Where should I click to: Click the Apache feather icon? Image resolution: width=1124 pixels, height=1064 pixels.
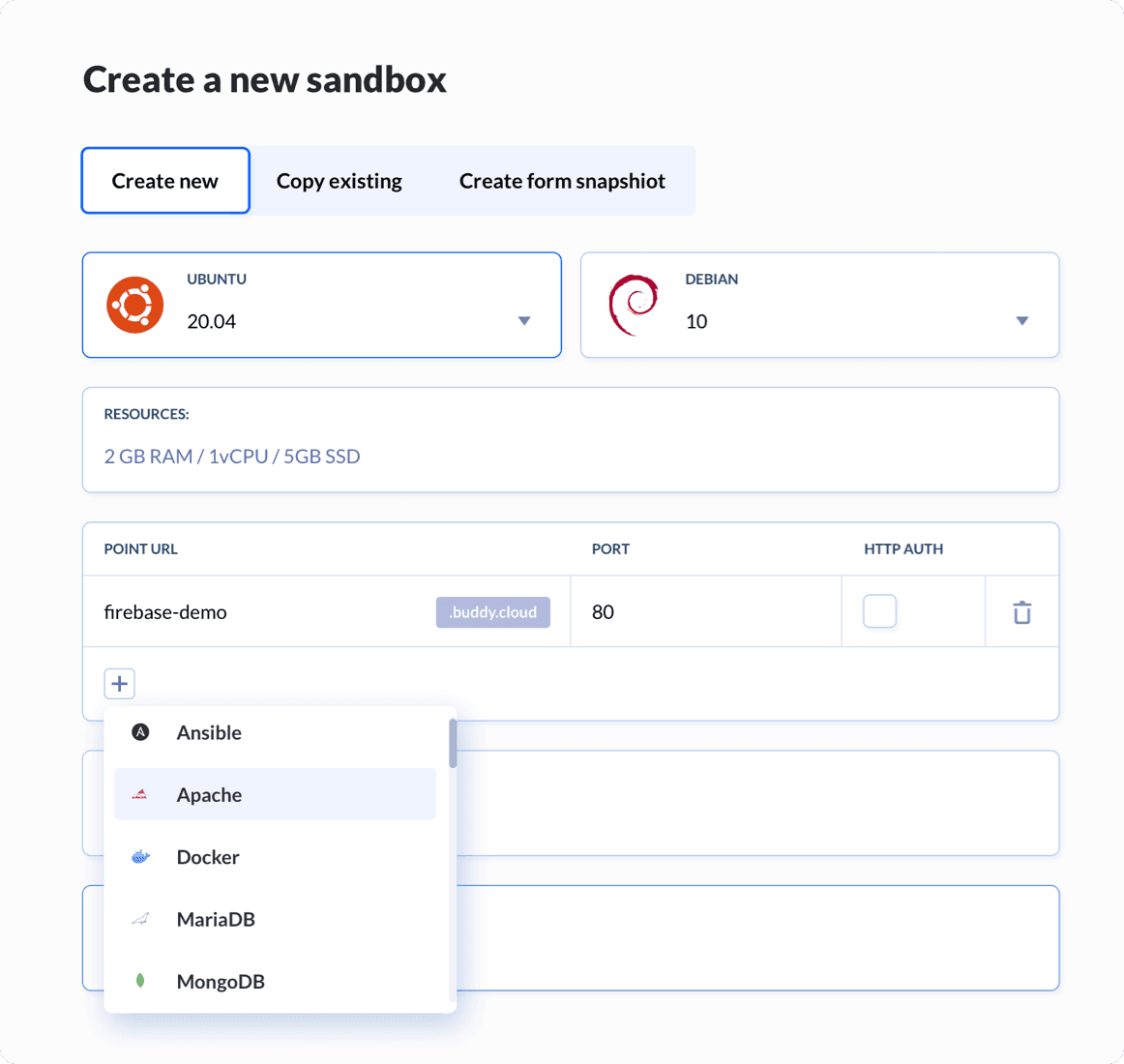coord(140,795)
